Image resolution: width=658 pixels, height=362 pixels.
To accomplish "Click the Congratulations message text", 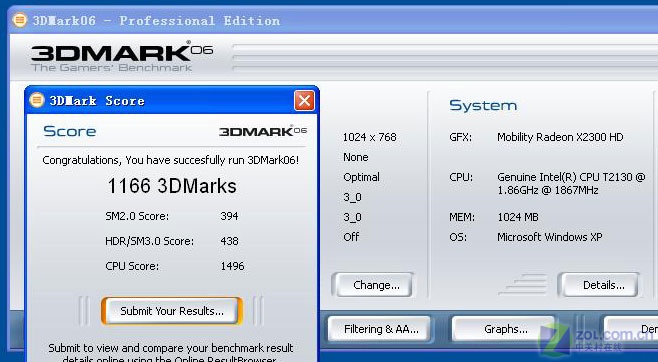I will coord(170,160).
